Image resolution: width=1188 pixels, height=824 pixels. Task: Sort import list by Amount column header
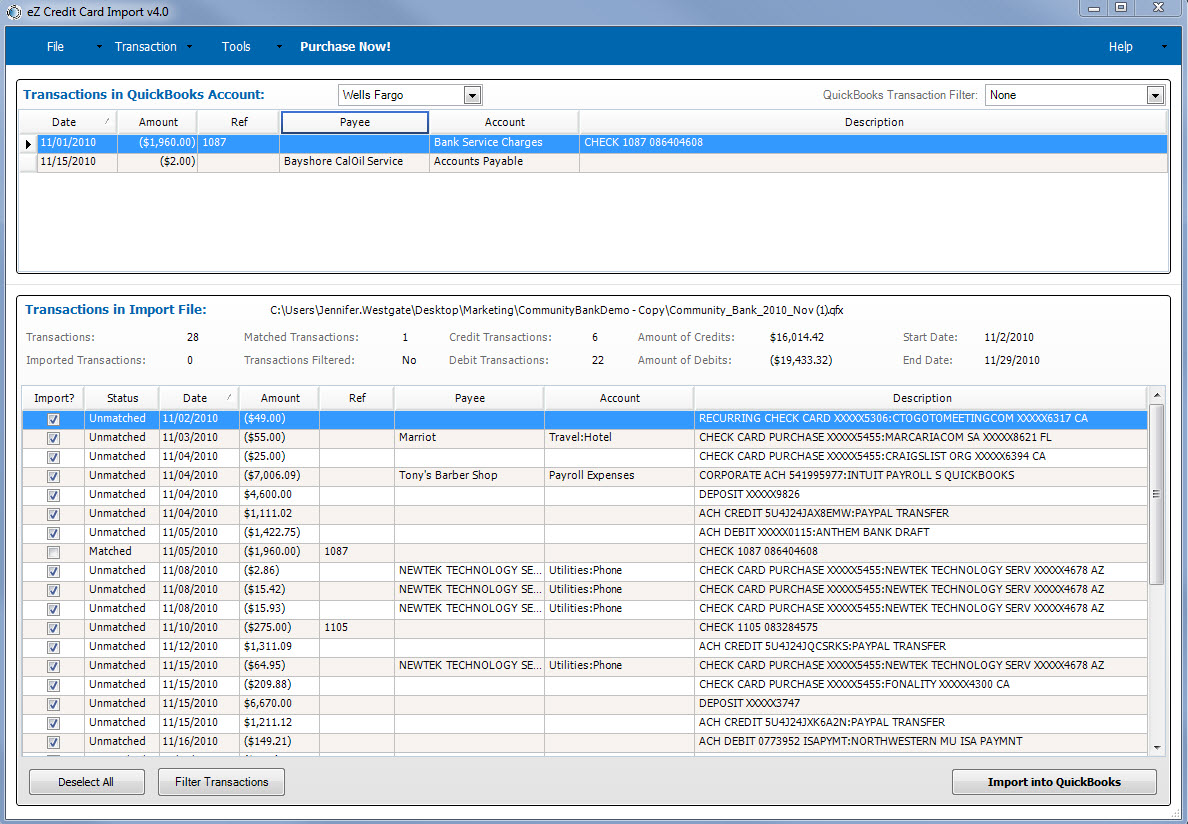(280, 398)
